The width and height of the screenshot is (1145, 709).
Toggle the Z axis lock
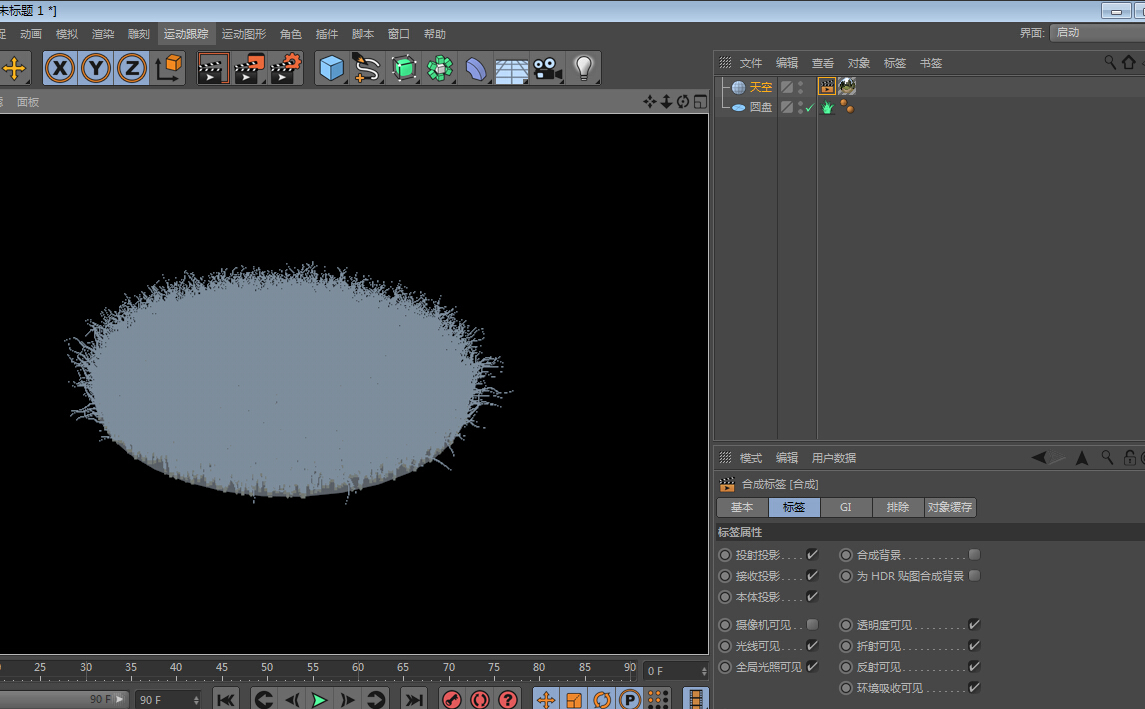point(131,69)
